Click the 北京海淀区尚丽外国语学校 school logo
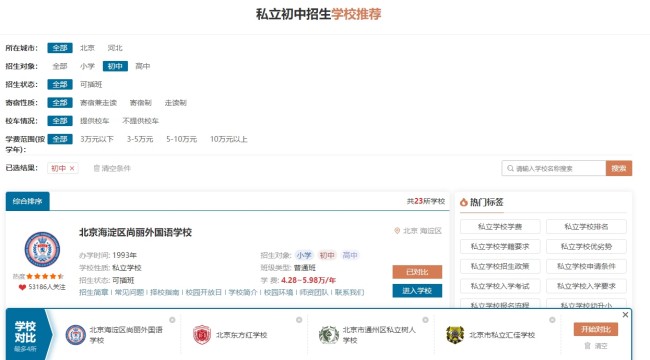Image resolution: width=650 pixels, height=360 pixels. point(42,249)
